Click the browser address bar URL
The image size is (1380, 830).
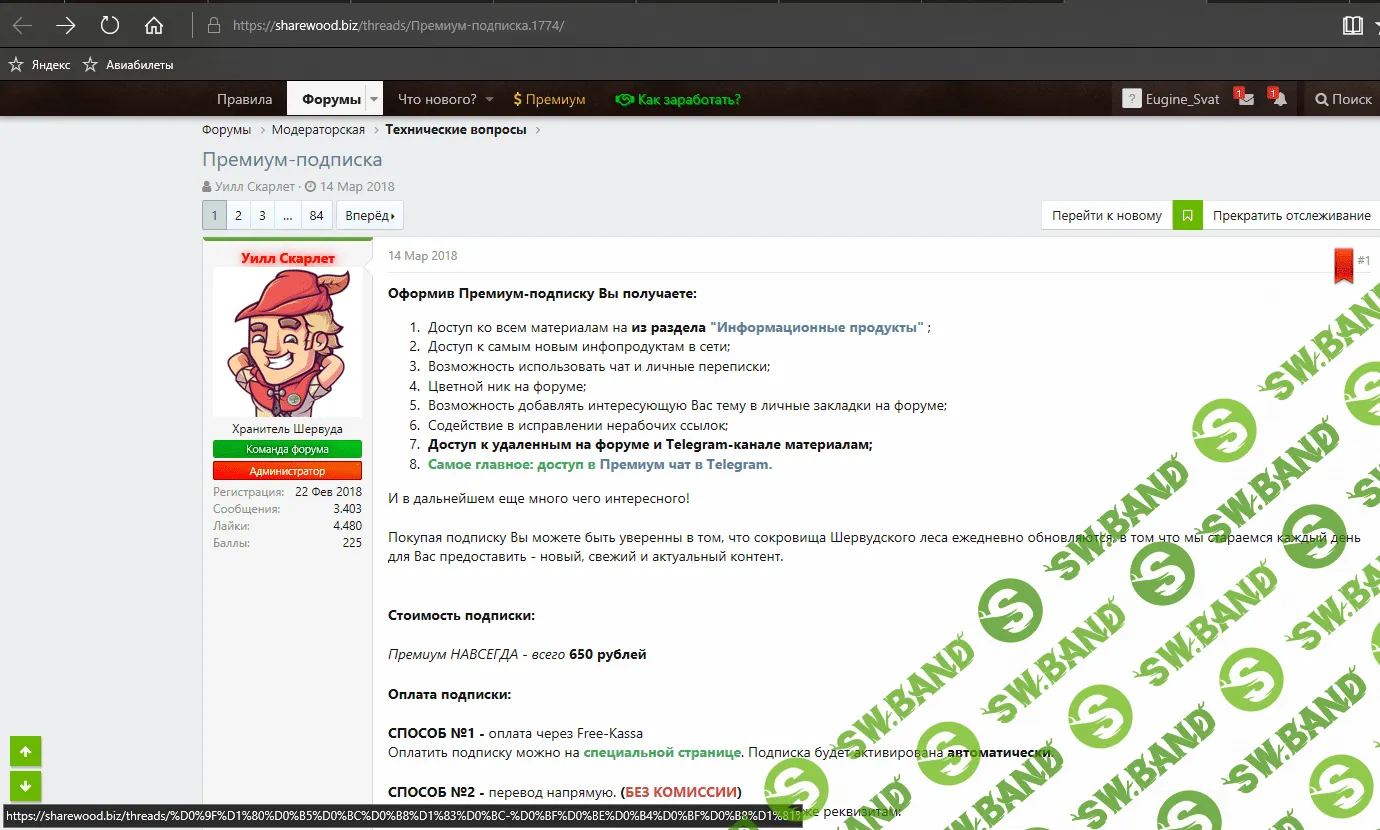(398, 26)
